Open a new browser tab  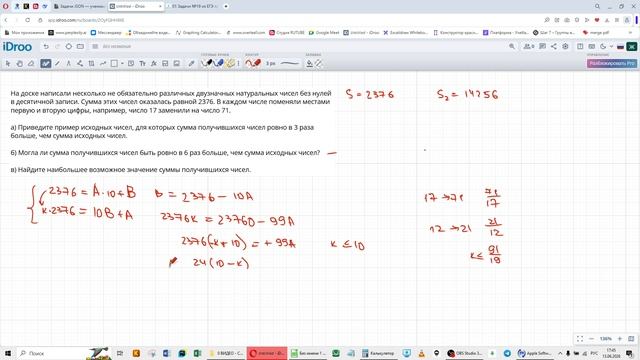point(226,7)
